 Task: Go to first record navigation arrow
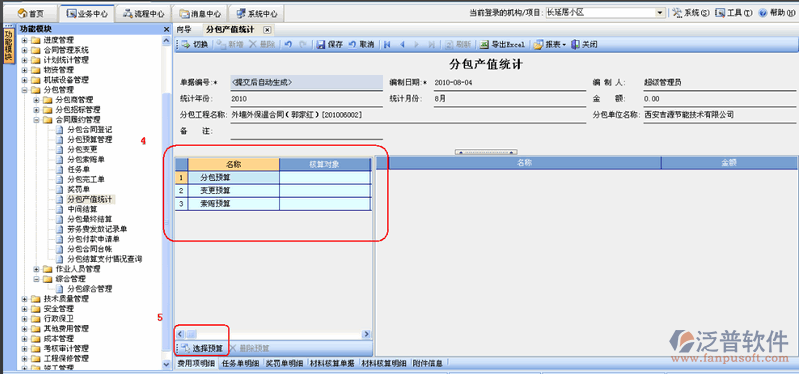[x=387, y=44]
